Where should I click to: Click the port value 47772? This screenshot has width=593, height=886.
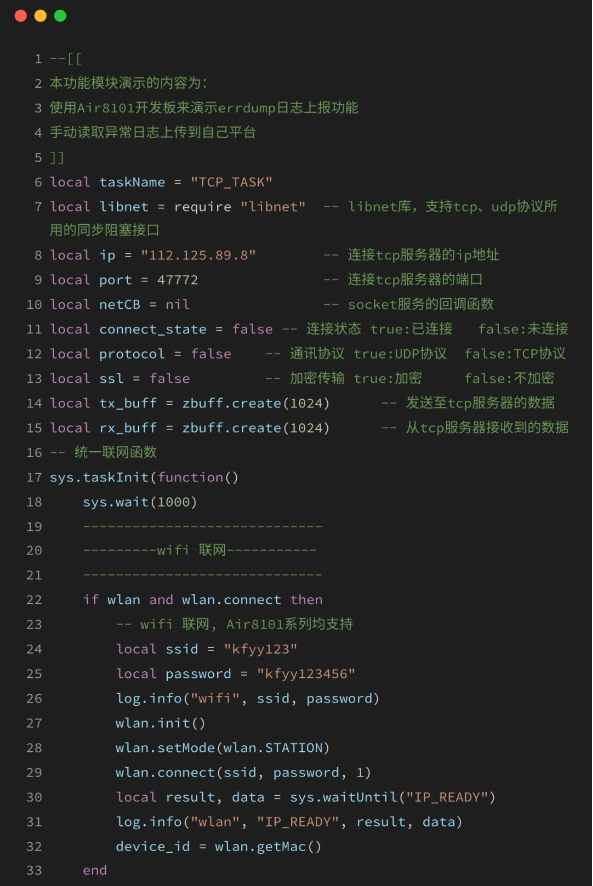point(178,280)
